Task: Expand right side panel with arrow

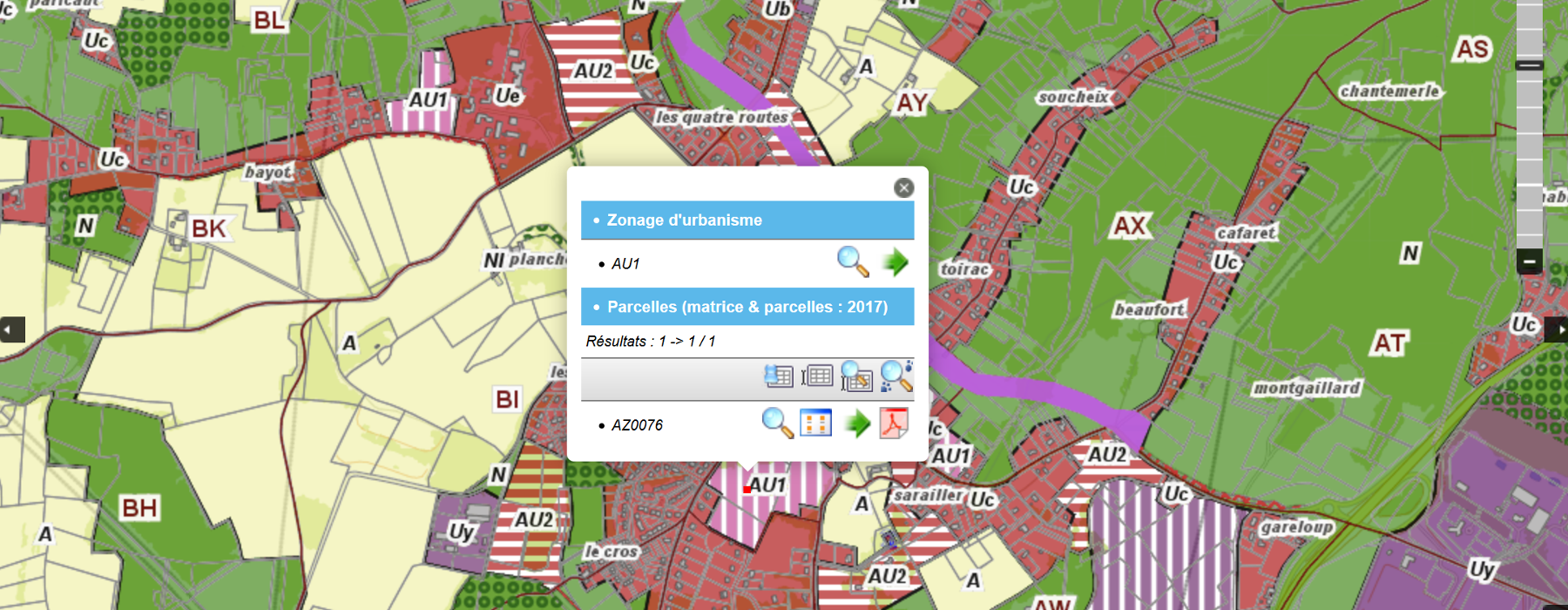Action: [x=1557, y=329]
